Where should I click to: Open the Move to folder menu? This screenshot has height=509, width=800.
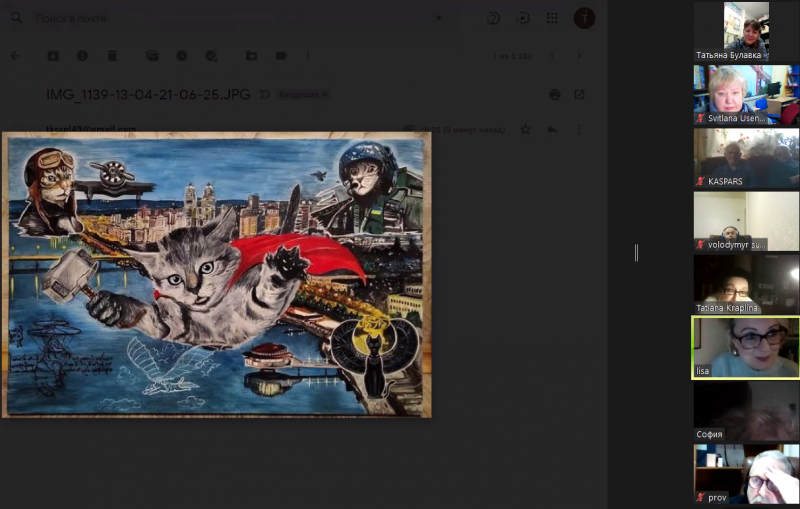click(x=252, y=56)
